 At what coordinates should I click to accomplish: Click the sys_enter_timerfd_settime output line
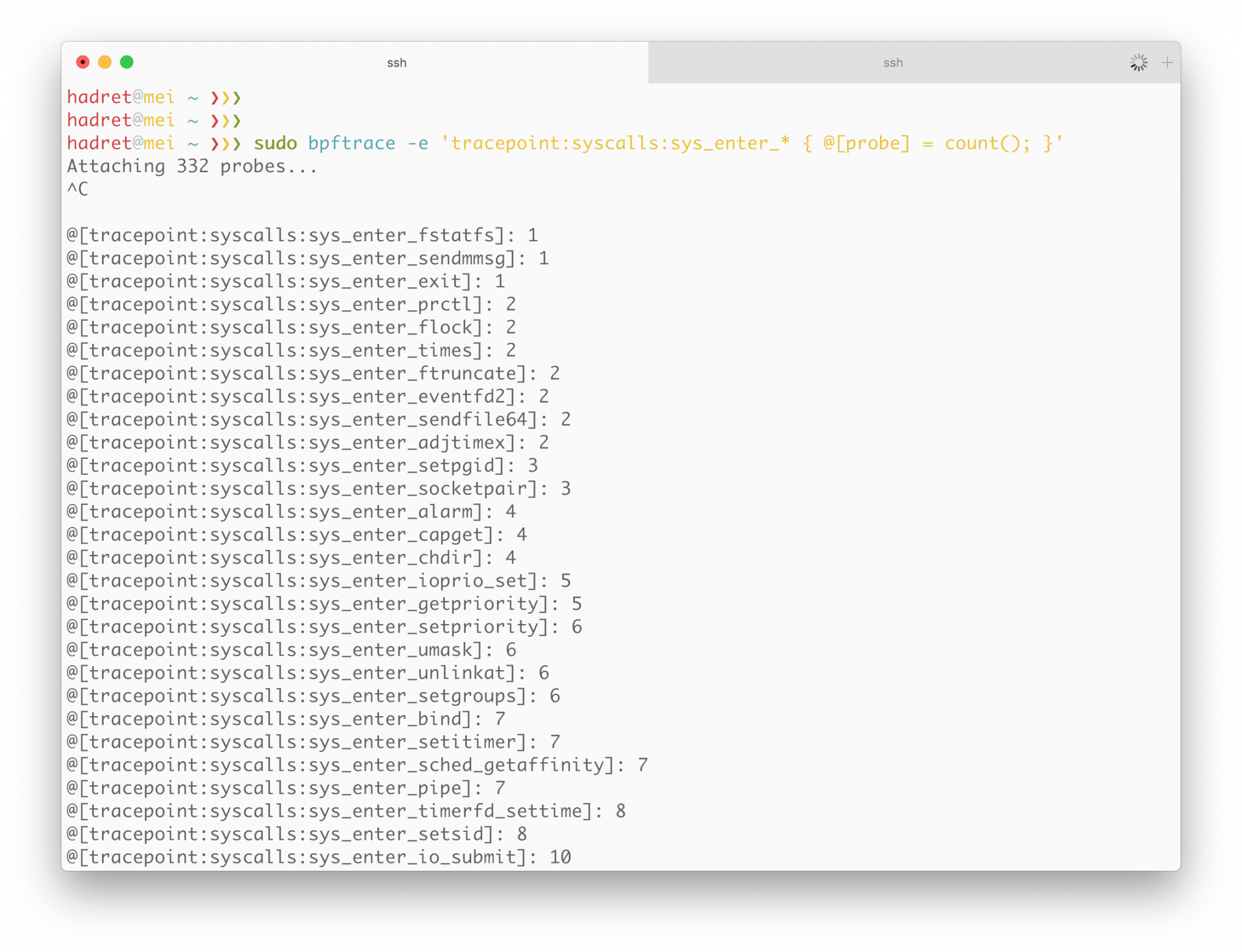[346, 811]
